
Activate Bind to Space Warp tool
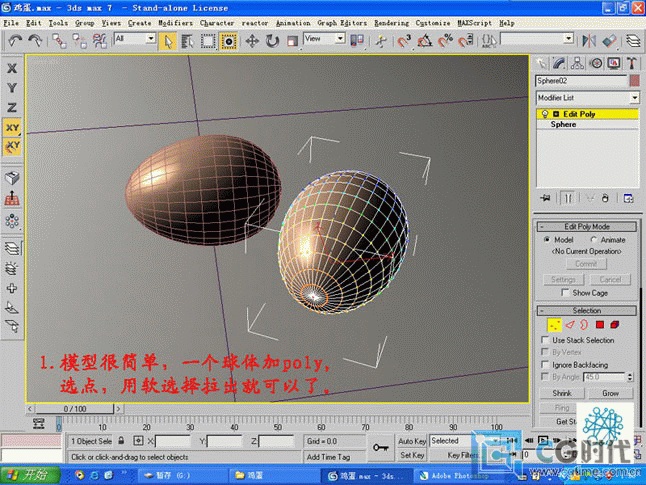coord(100,41)
